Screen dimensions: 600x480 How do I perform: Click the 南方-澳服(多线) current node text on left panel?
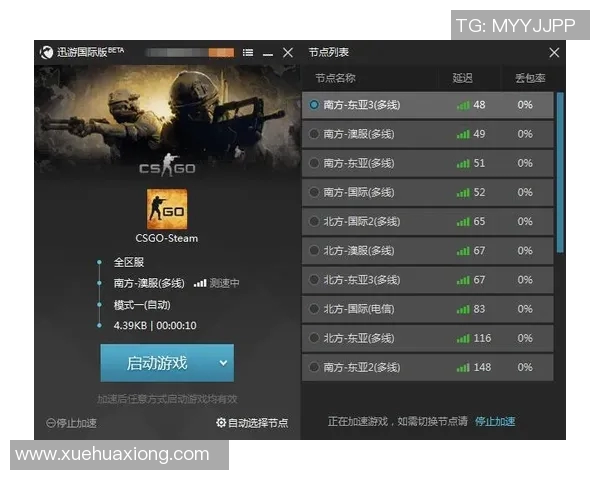[149, 283]
